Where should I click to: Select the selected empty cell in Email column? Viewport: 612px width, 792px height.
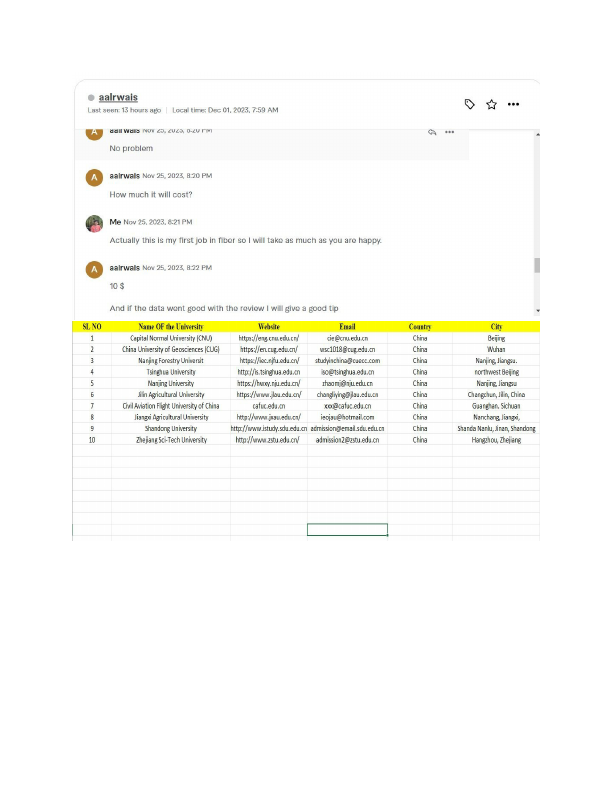coord(347,529)
